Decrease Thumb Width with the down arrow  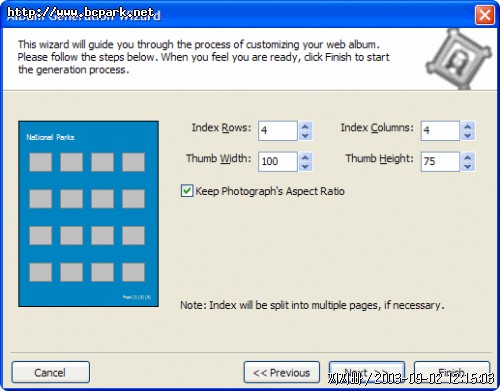coord(305,166)
